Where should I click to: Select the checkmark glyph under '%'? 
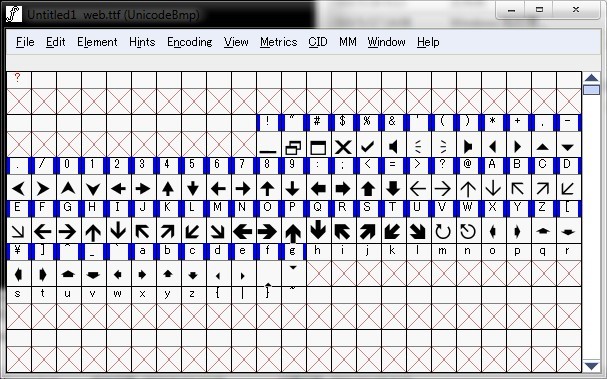coord(368,144)
